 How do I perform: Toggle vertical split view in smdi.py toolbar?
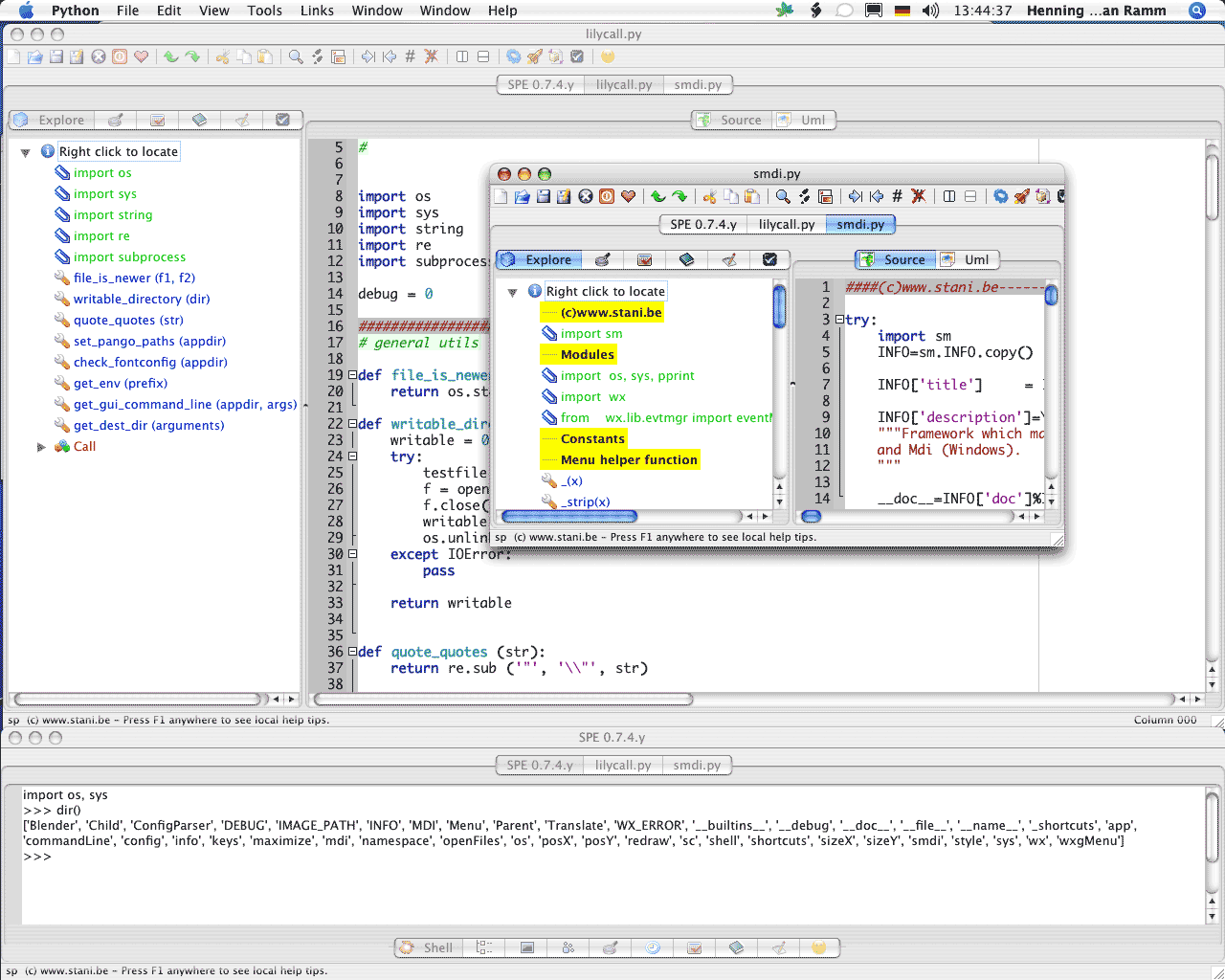click(949, 196)
